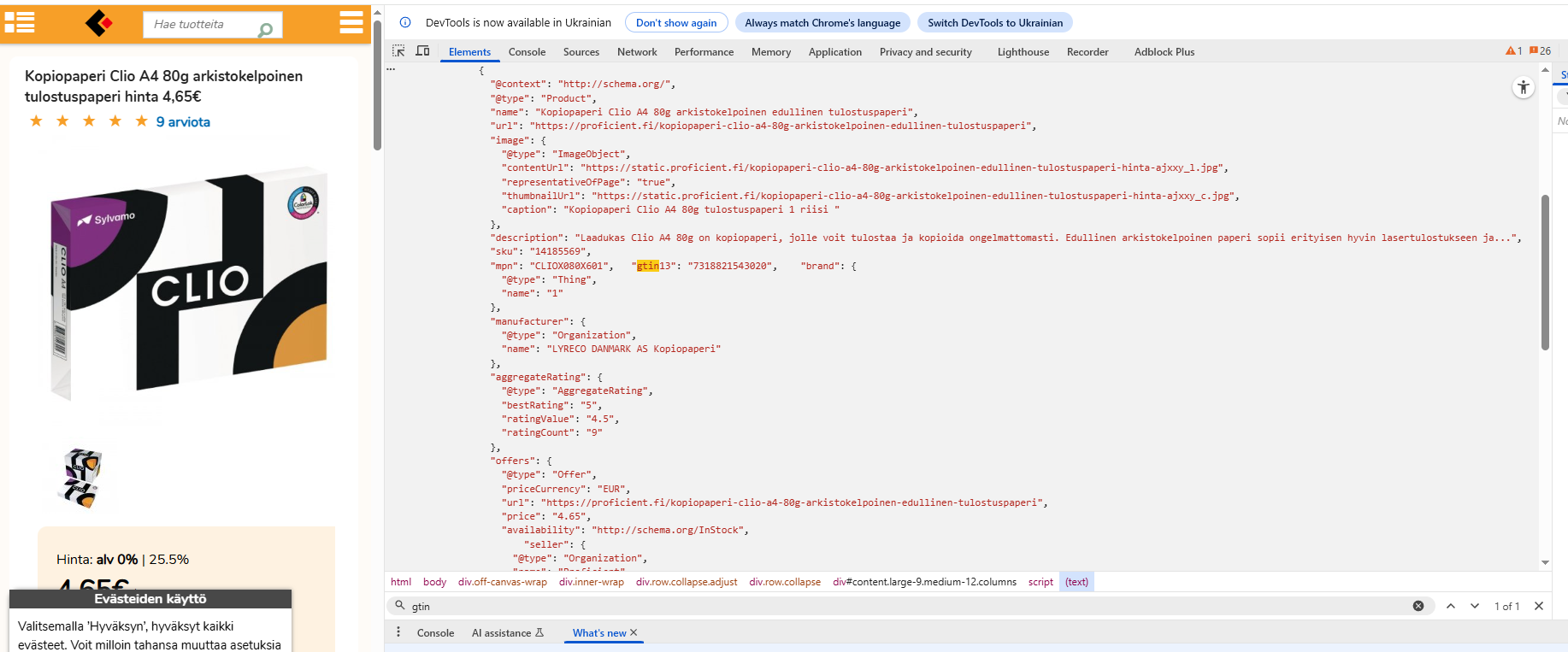
Task: Click the small product thumbnail below the image
Action: [x=82, y=478]
